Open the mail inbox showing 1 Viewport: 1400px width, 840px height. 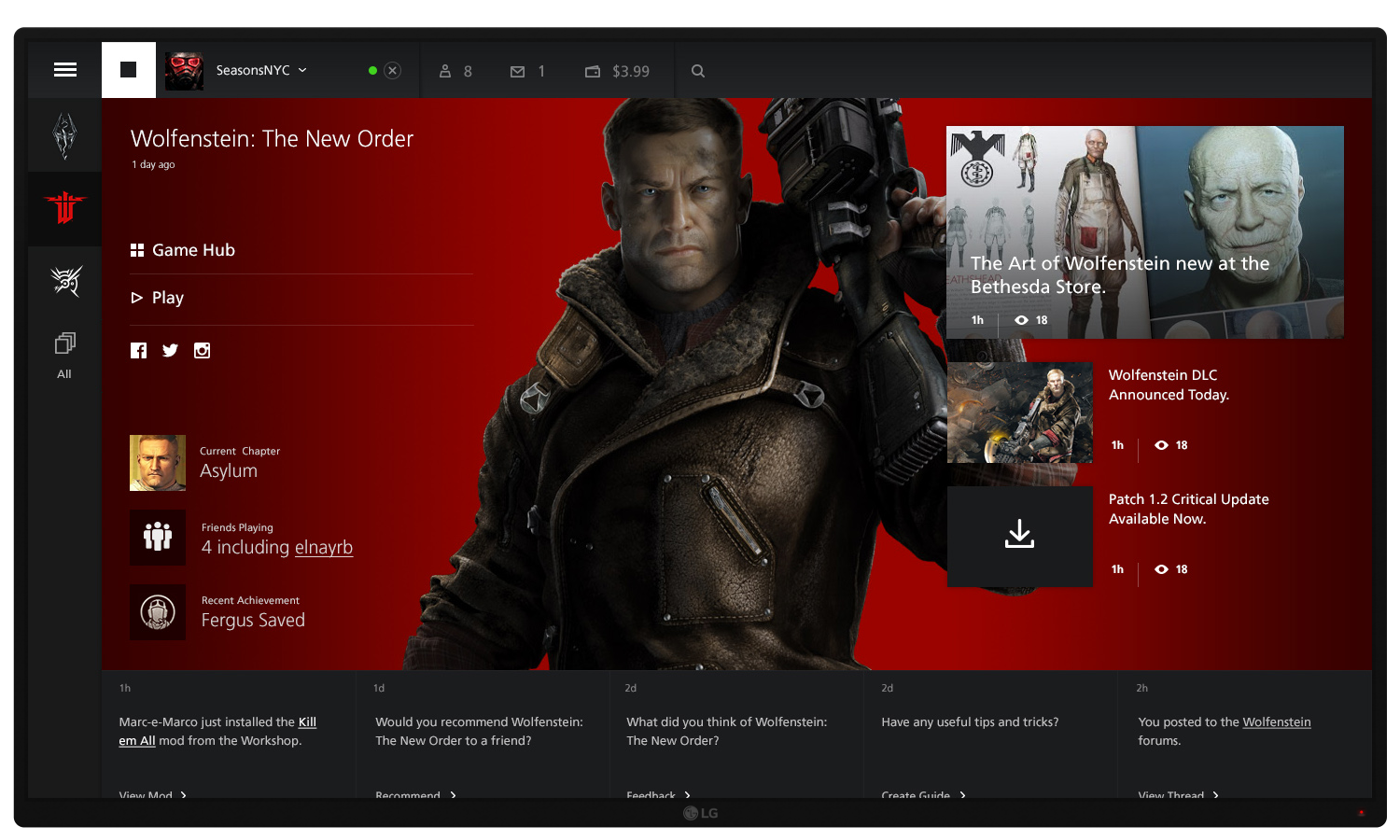point(527,71)
